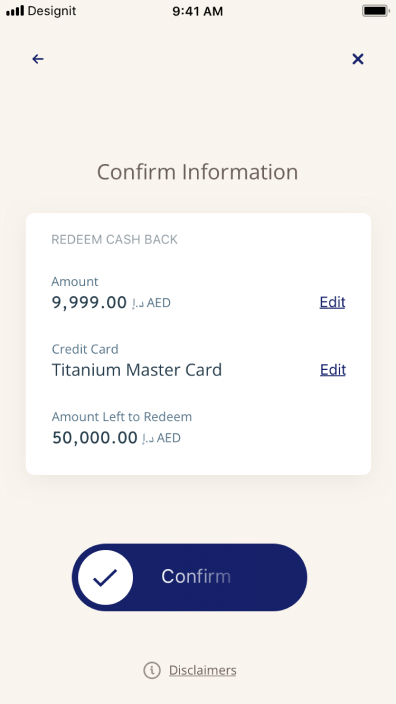Tap the 50,000.00 amount left value
The height and width of the screenshot is (704, 396).
point(95,437)
